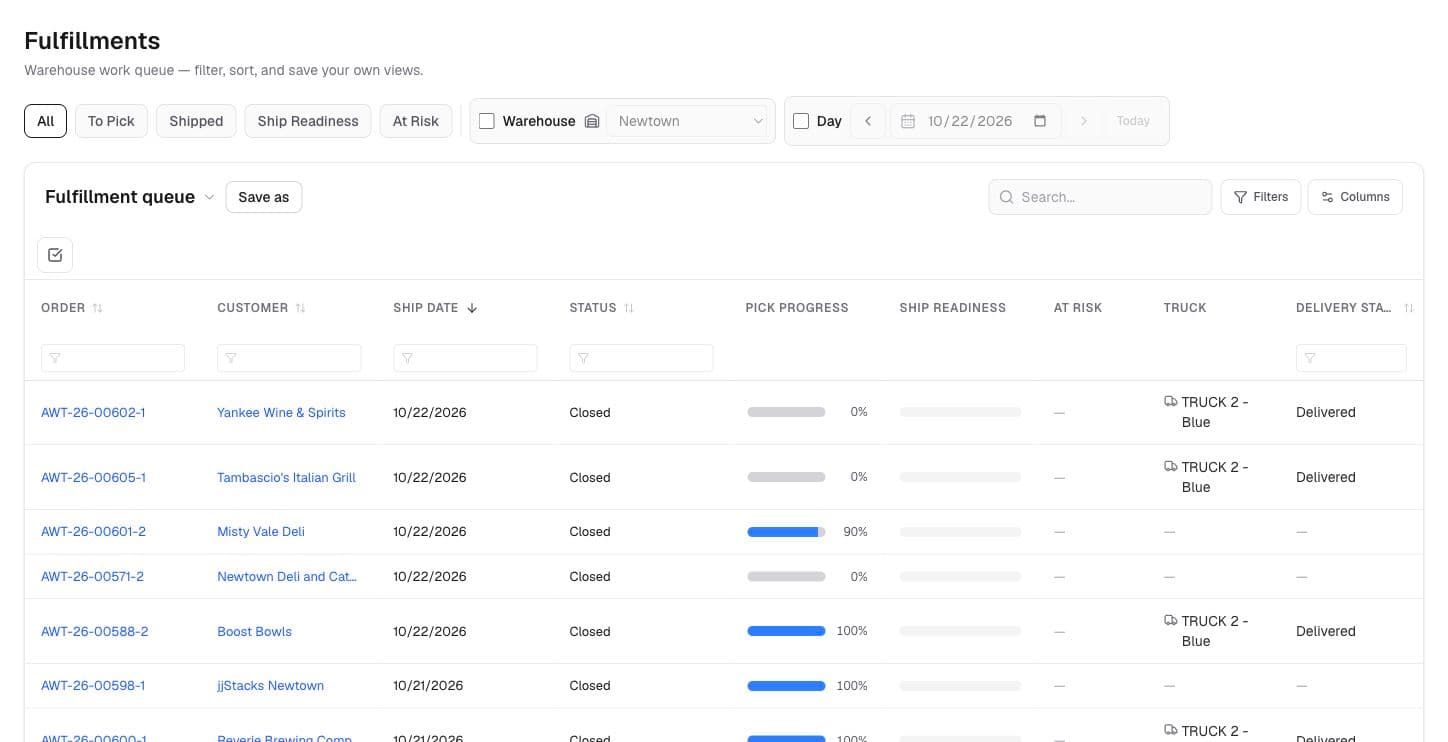
Task: Click pick progress bar for AWT-26-00588-2
Action: (786, 631)
